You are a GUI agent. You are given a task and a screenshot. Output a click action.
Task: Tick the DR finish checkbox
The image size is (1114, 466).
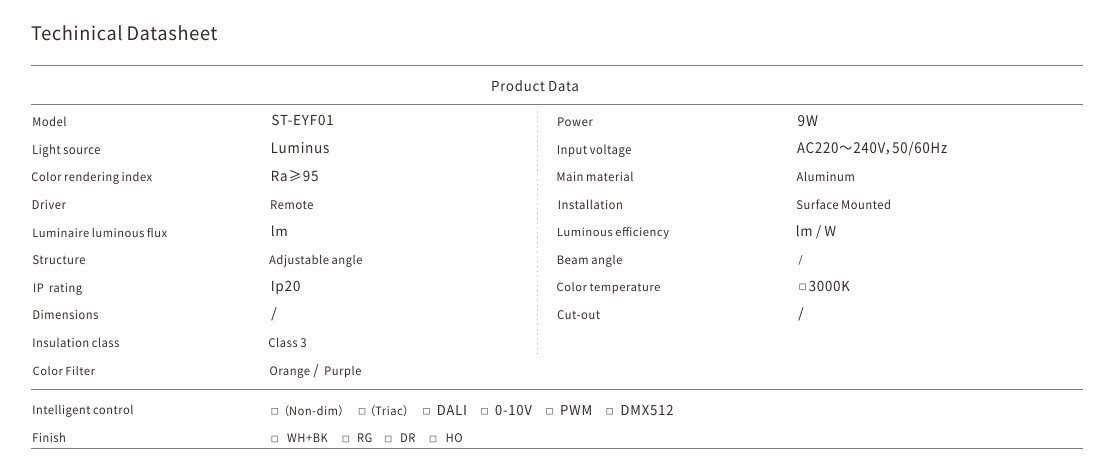tap(389, 438)
